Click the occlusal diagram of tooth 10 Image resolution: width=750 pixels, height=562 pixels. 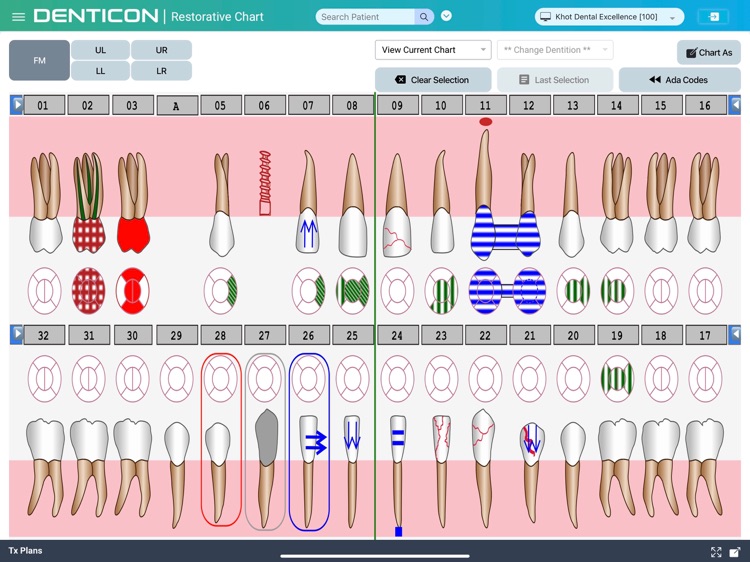(x=441, y=291)
